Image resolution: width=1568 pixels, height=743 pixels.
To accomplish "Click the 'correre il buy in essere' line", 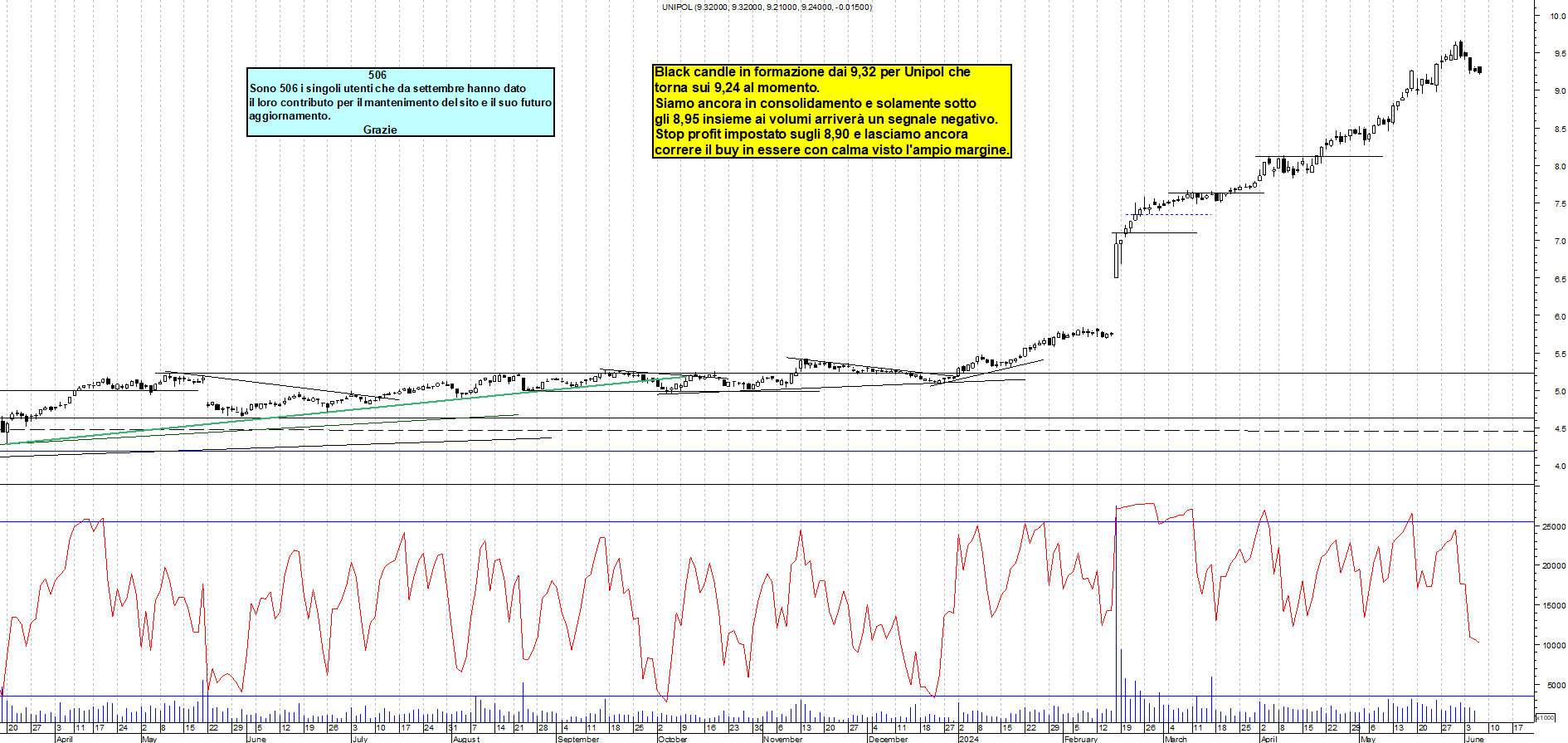I will [832, 149].
